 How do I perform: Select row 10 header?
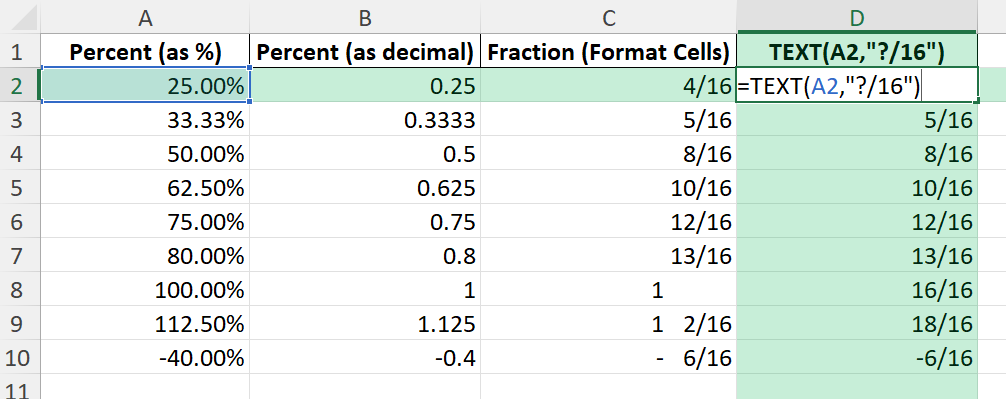click(x=20, y=357)
